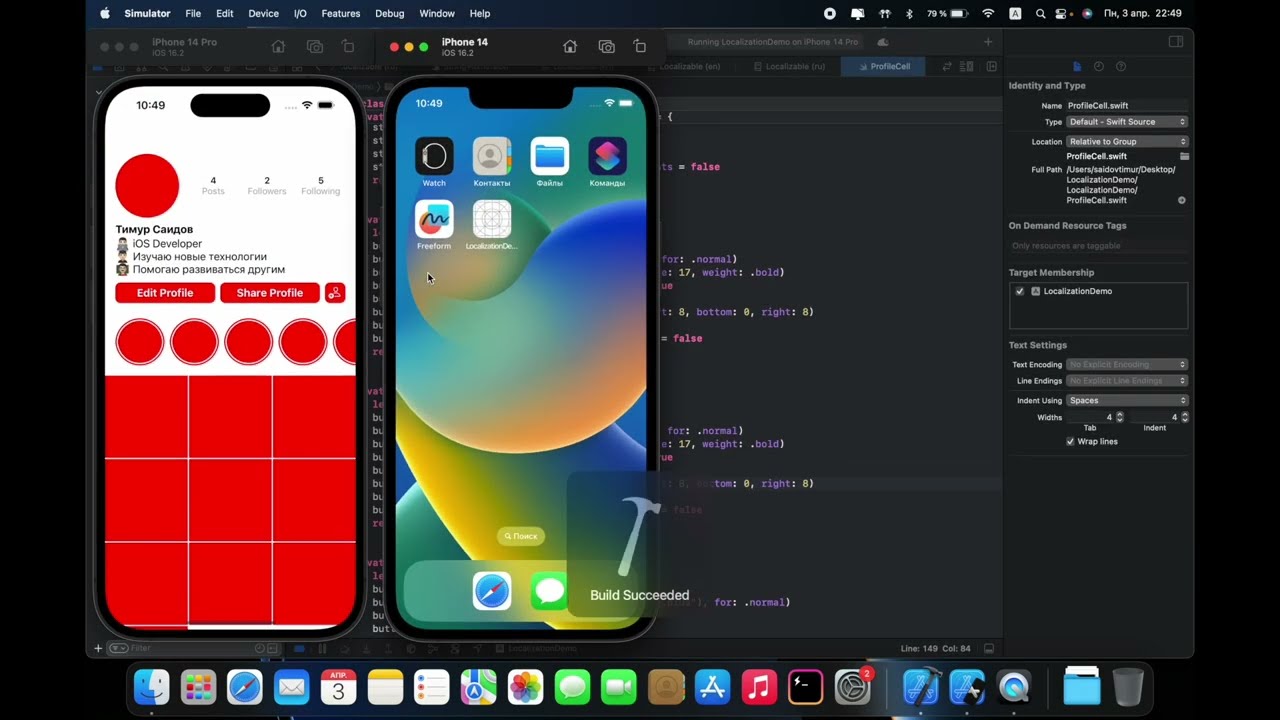
Task: Click the plus button in Xcode toolbar
Action: click(x=988, y=42)
